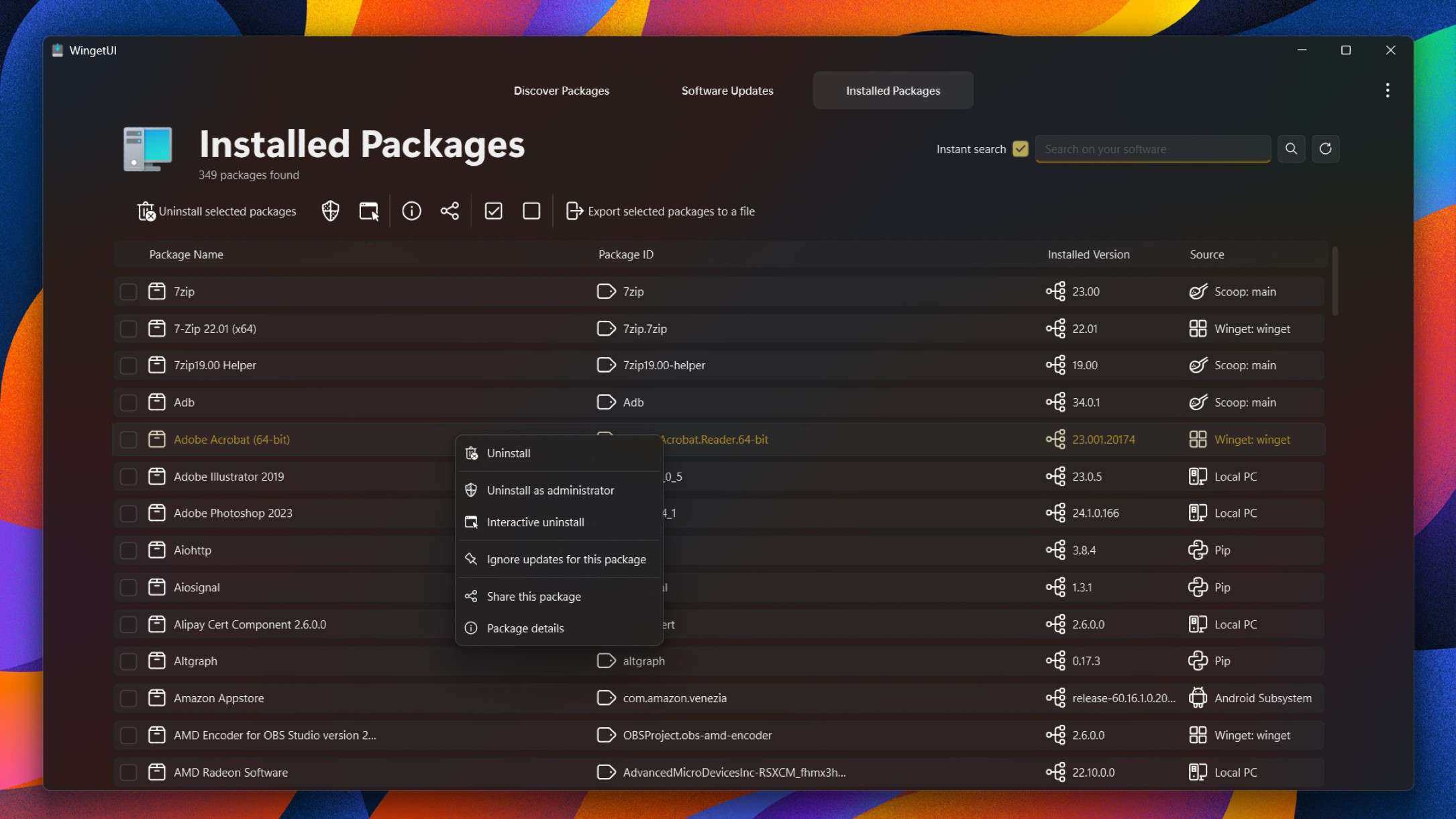Click the share package toolbar icon
This screenshot has height=819, width=1456.
click(x=450, y=211)
